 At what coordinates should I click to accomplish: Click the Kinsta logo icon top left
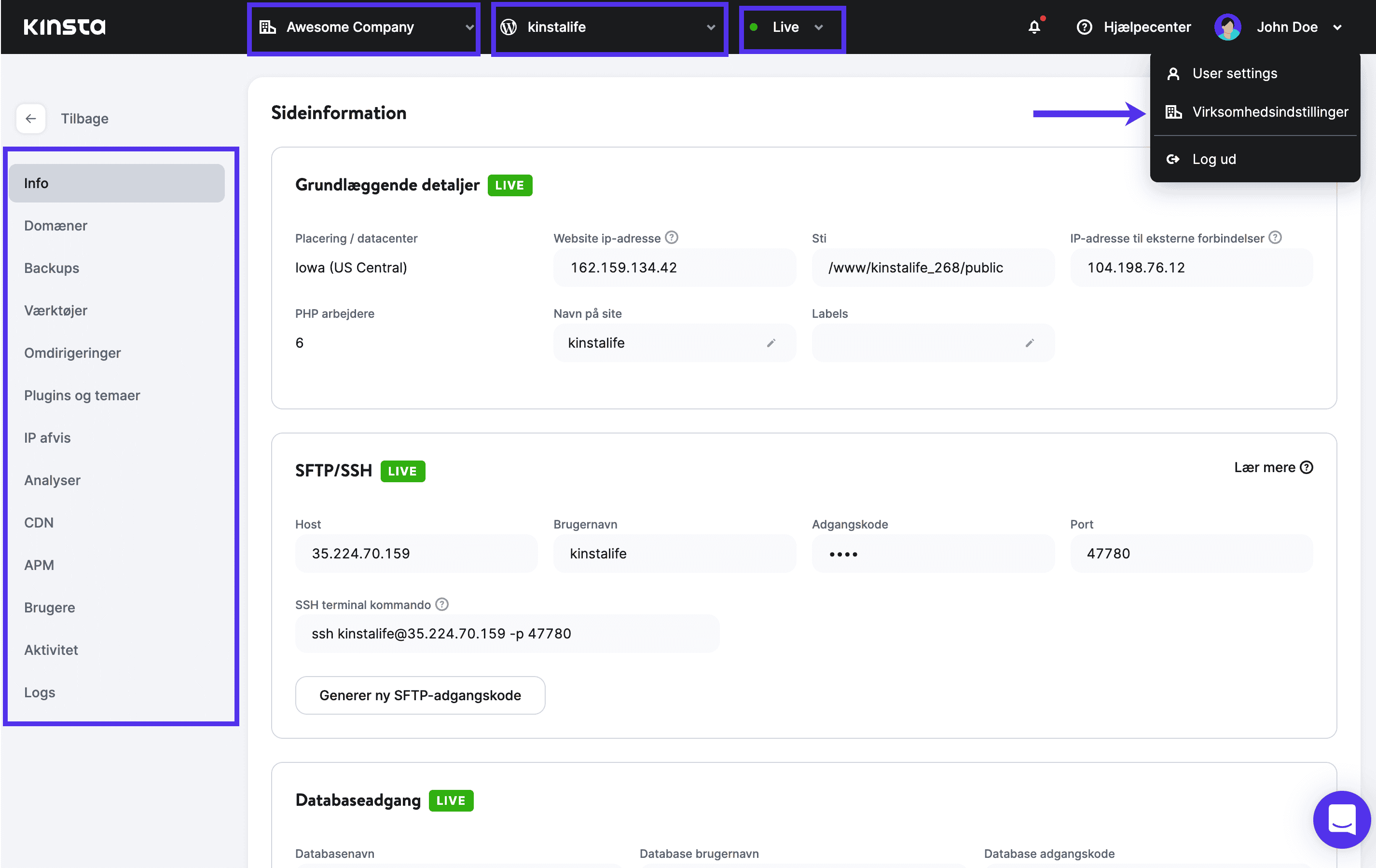[62, 27]
